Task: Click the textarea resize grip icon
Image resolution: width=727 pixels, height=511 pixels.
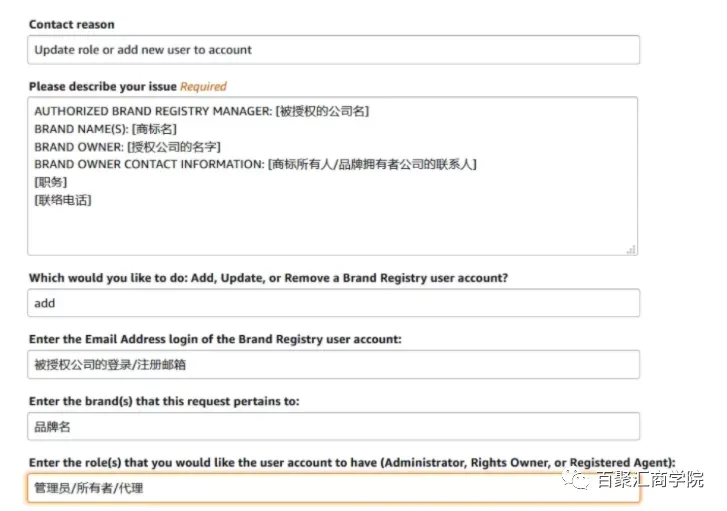Action: click(x=631, y=250)
